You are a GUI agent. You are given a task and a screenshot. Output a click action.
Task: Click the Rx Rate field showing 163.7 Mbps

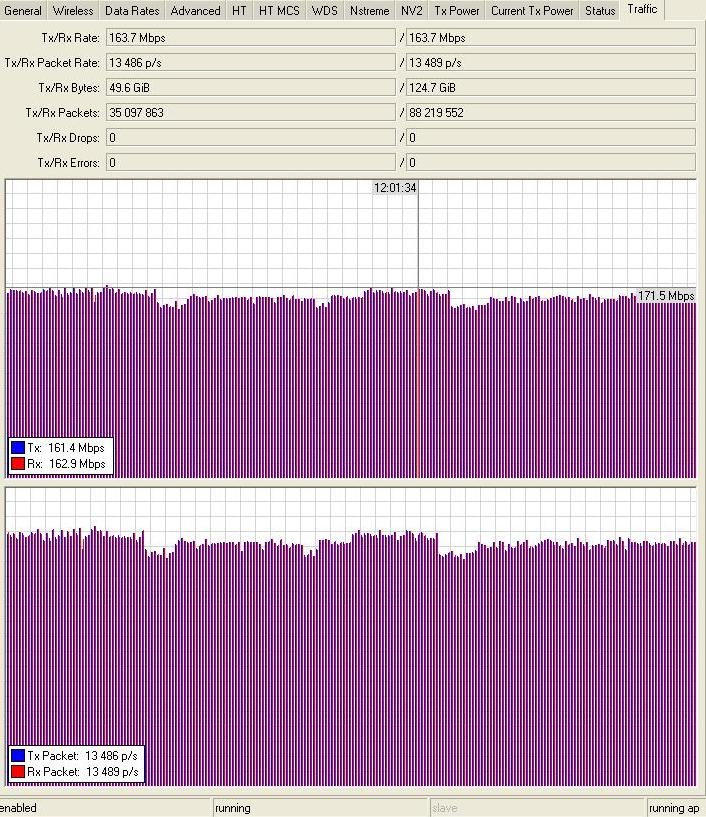click(551, 38)
